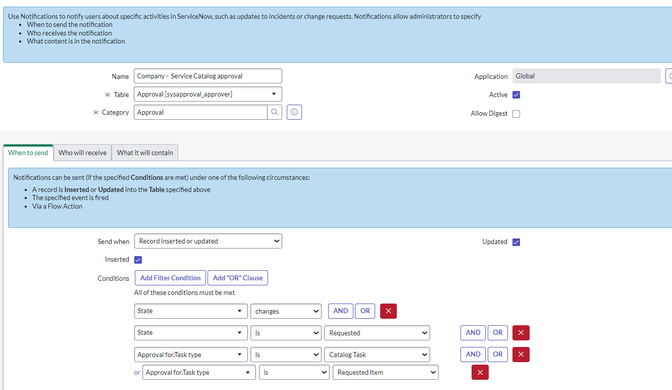Open field dropdown in State changes row
This screenshot has height=390, width=672.
tap(191, 311)
